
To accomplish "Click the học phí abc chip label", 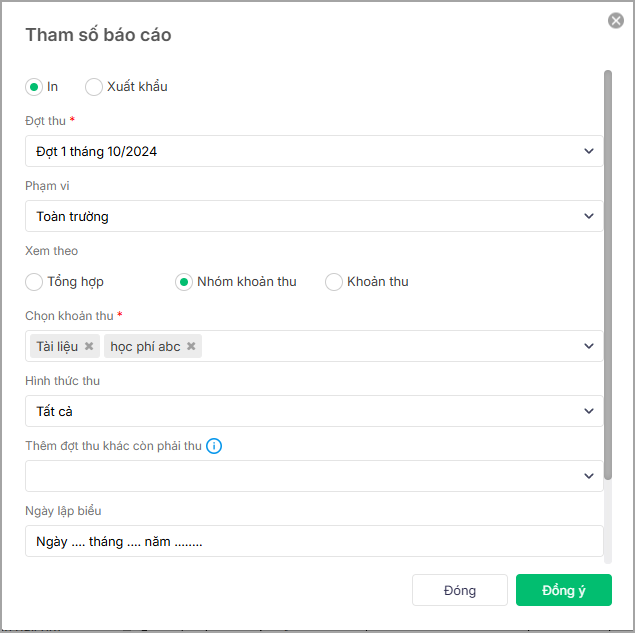I will (146, 346).
